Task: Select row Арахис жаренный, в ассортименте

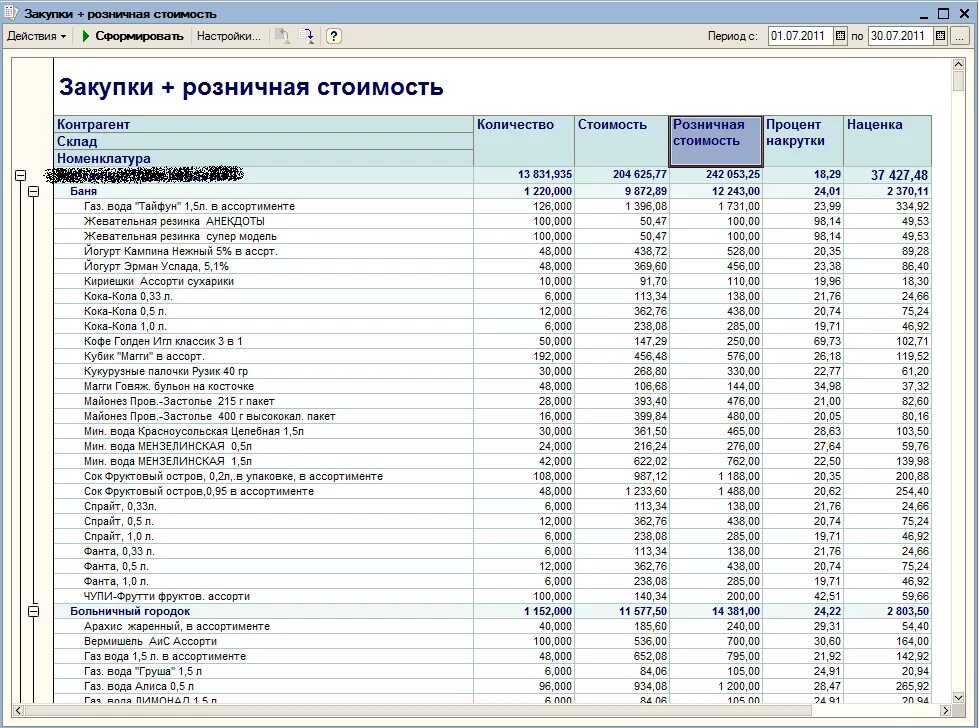Action: [x=492, y=626]
